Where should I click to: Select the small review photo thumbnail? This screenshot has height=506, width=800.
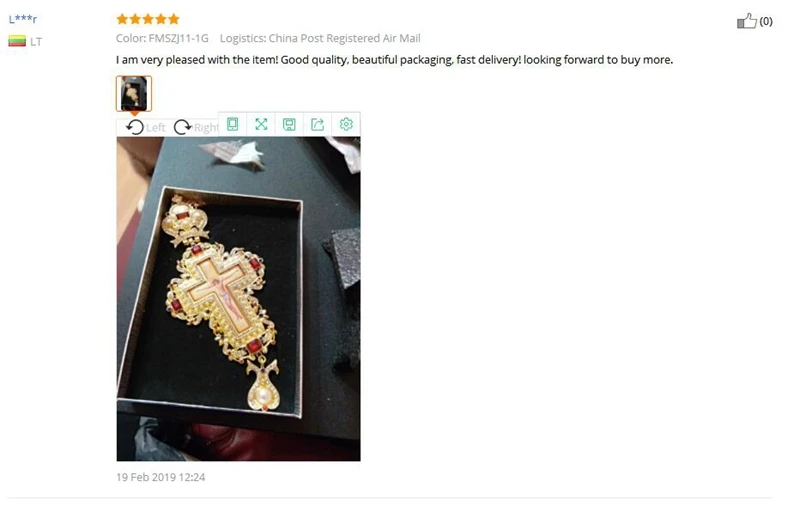(134, 93)
